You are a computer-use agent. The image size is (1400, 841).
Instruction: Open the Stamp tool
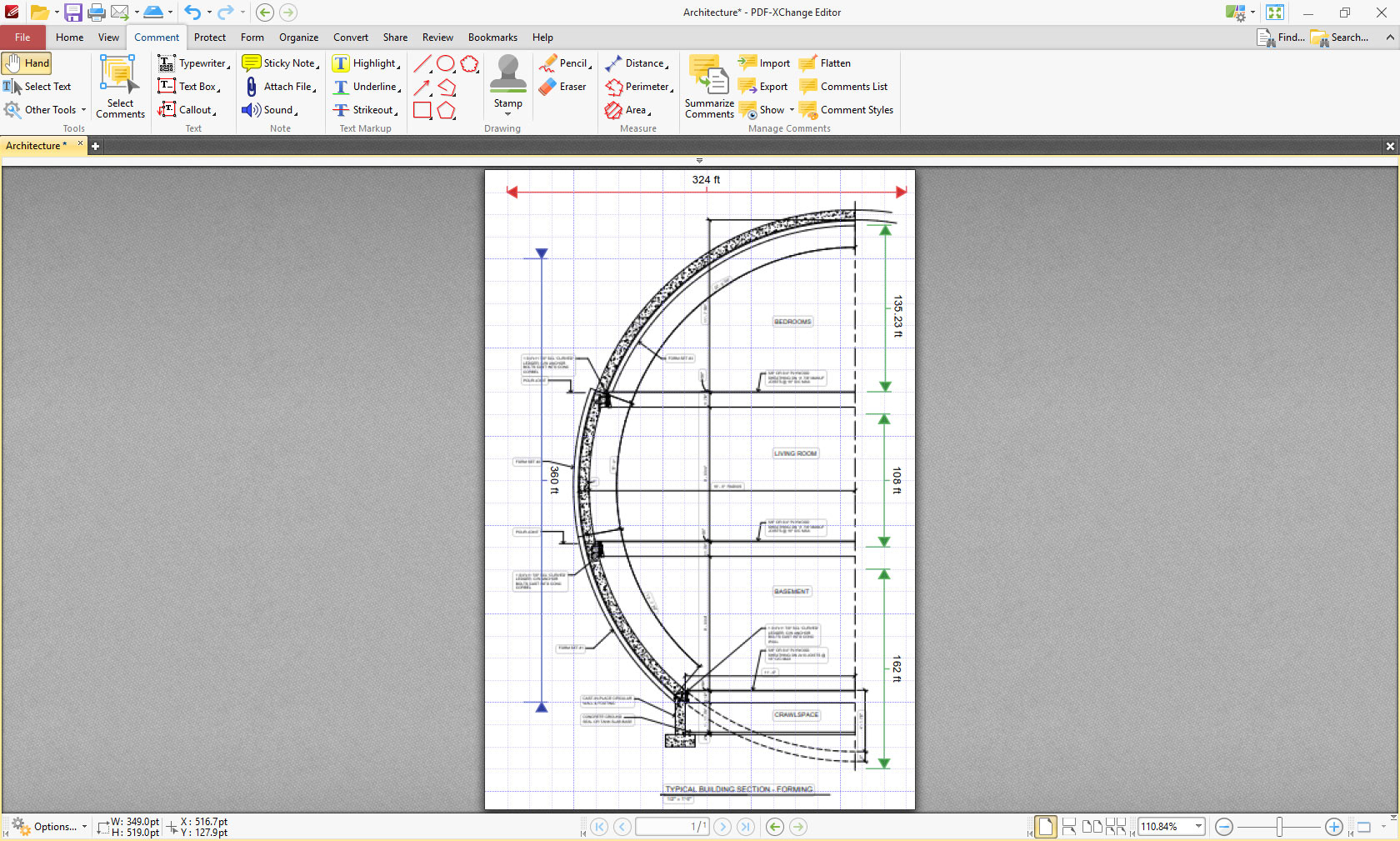(507, 83)
